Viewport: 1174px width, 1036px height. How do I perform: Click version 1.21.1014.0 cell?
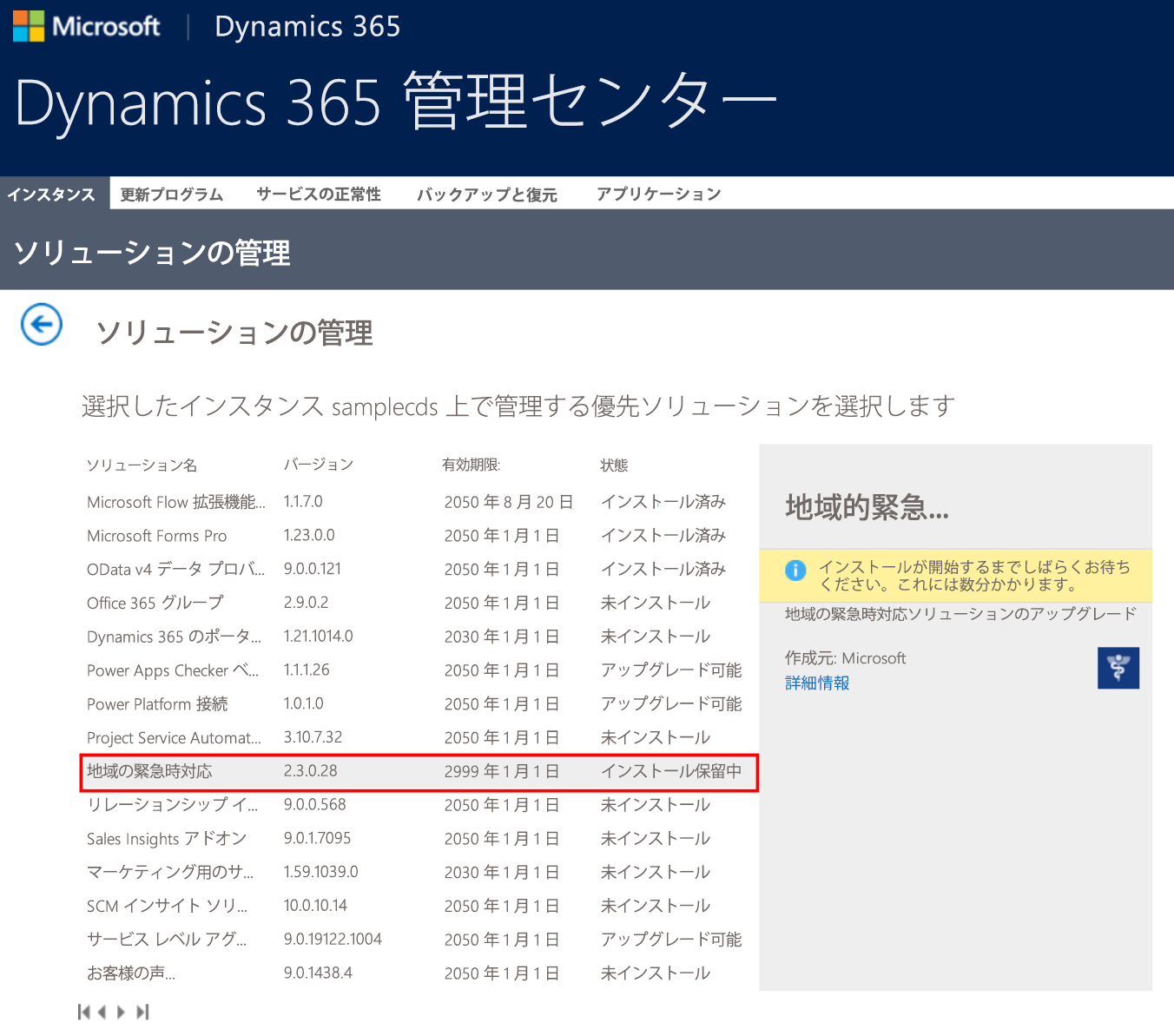click(318, 637)
